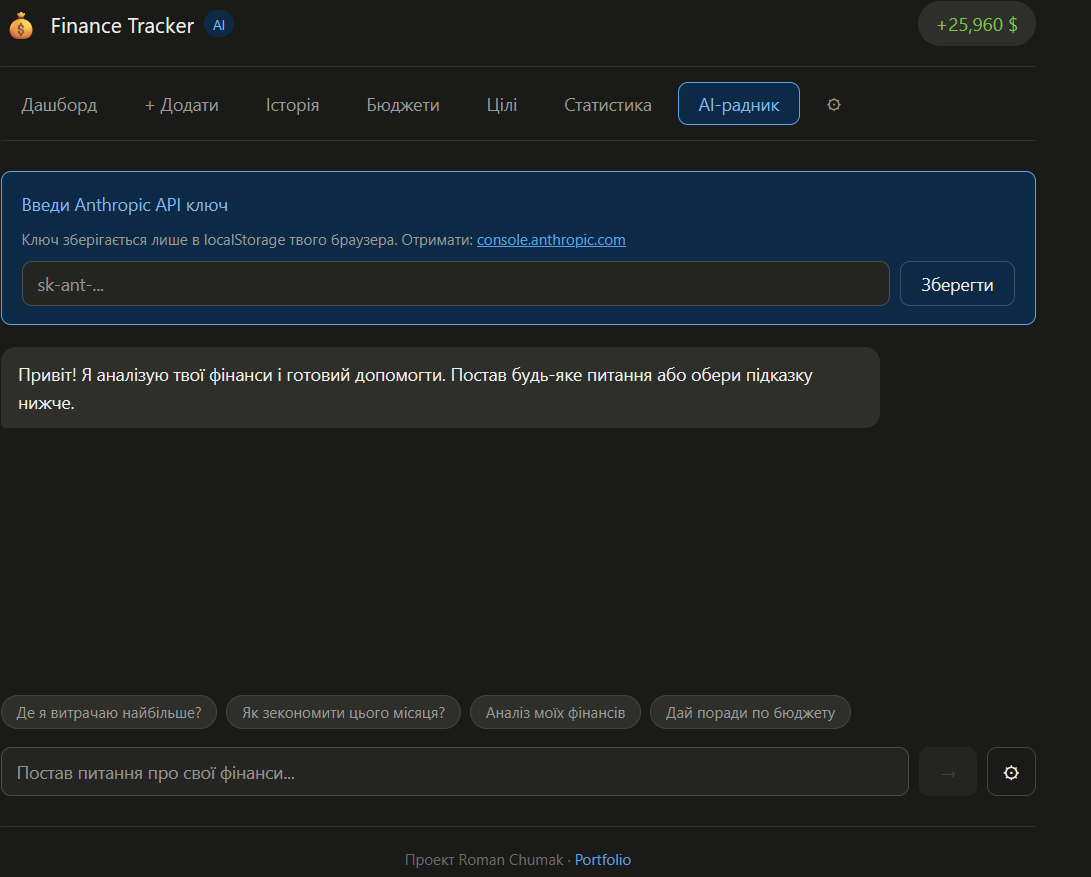Click the send arrow button

click(948, 773)
